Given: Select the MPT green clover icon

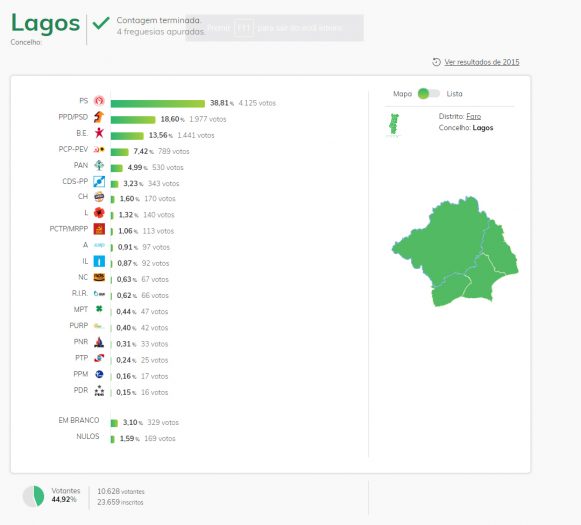Looking at the screenshot, I should click(99, 309).
